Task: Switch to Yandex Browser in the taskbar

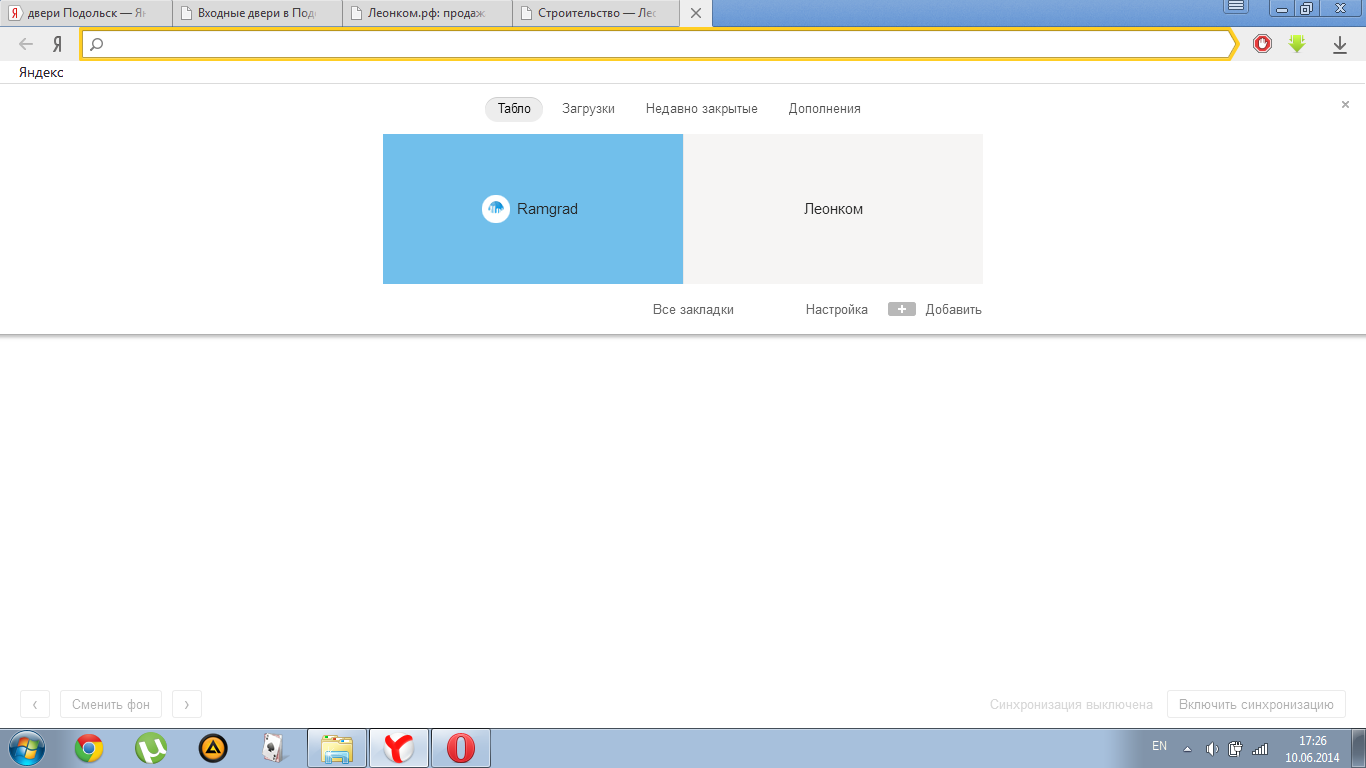Action: point(399,748)
